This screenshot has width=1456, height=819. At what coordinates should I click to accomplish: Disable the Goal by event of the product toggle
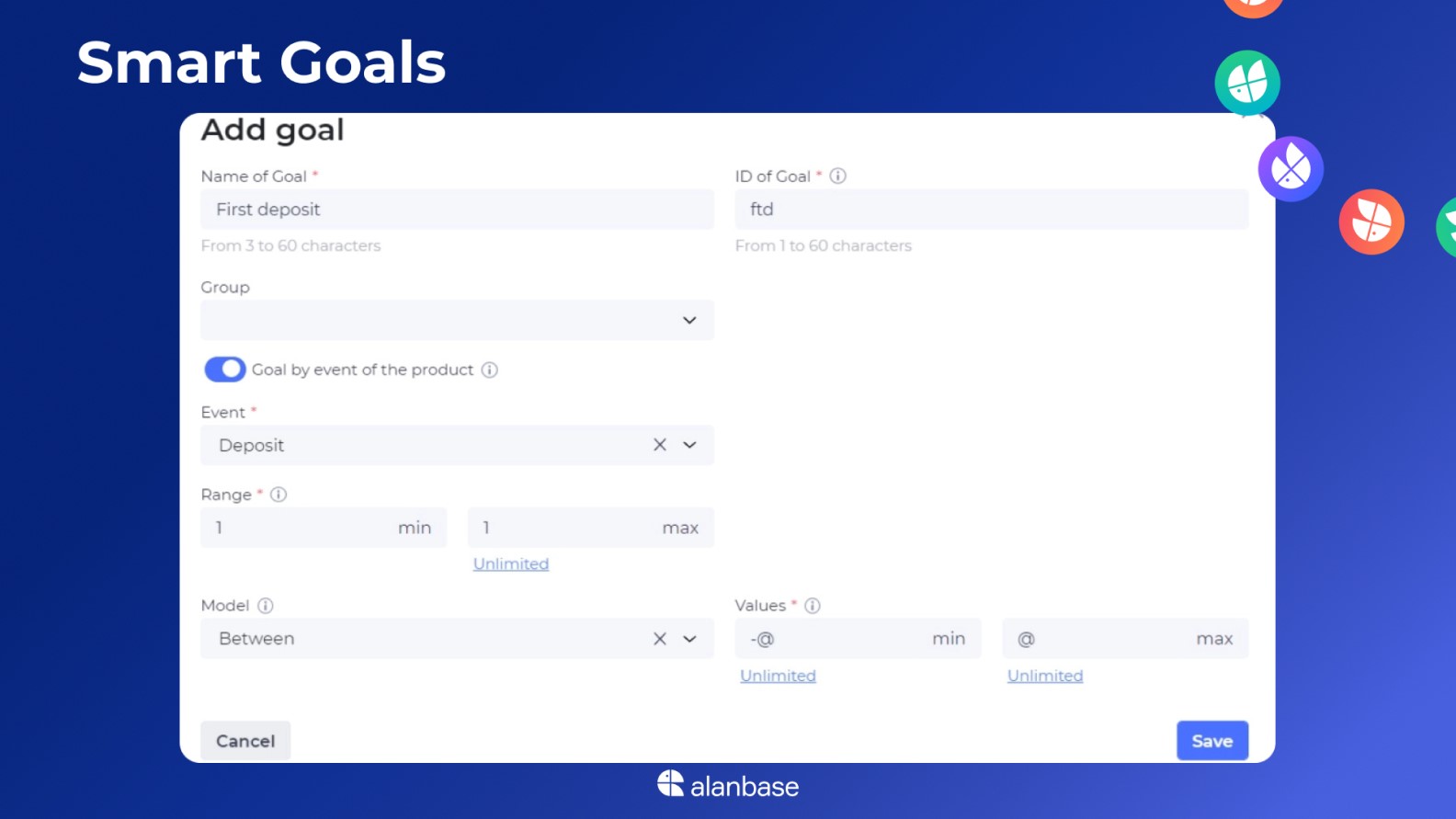(x=224, y=370)
